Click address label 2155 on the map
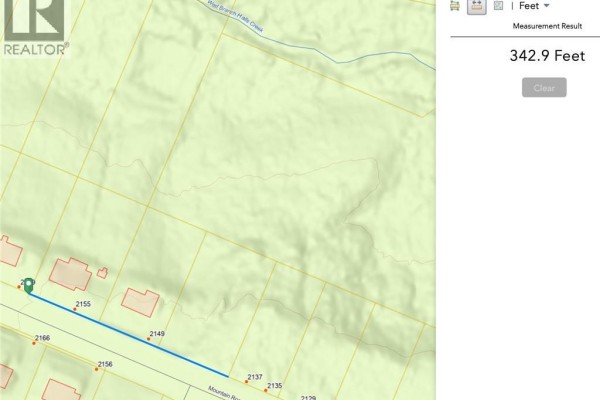600x400 pixels. coord(83,304)
